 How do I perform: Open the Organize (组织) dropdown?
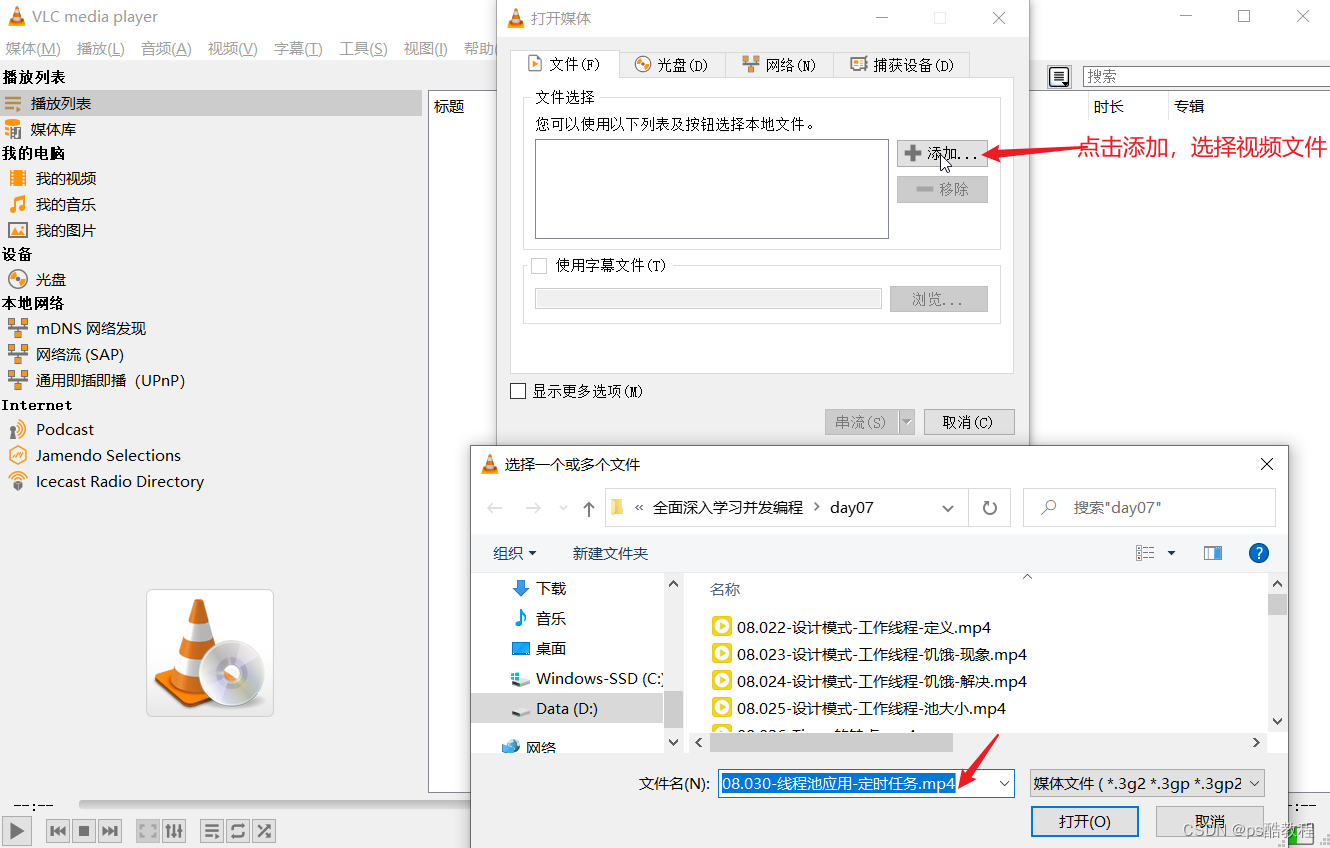(x=515, y=553)
